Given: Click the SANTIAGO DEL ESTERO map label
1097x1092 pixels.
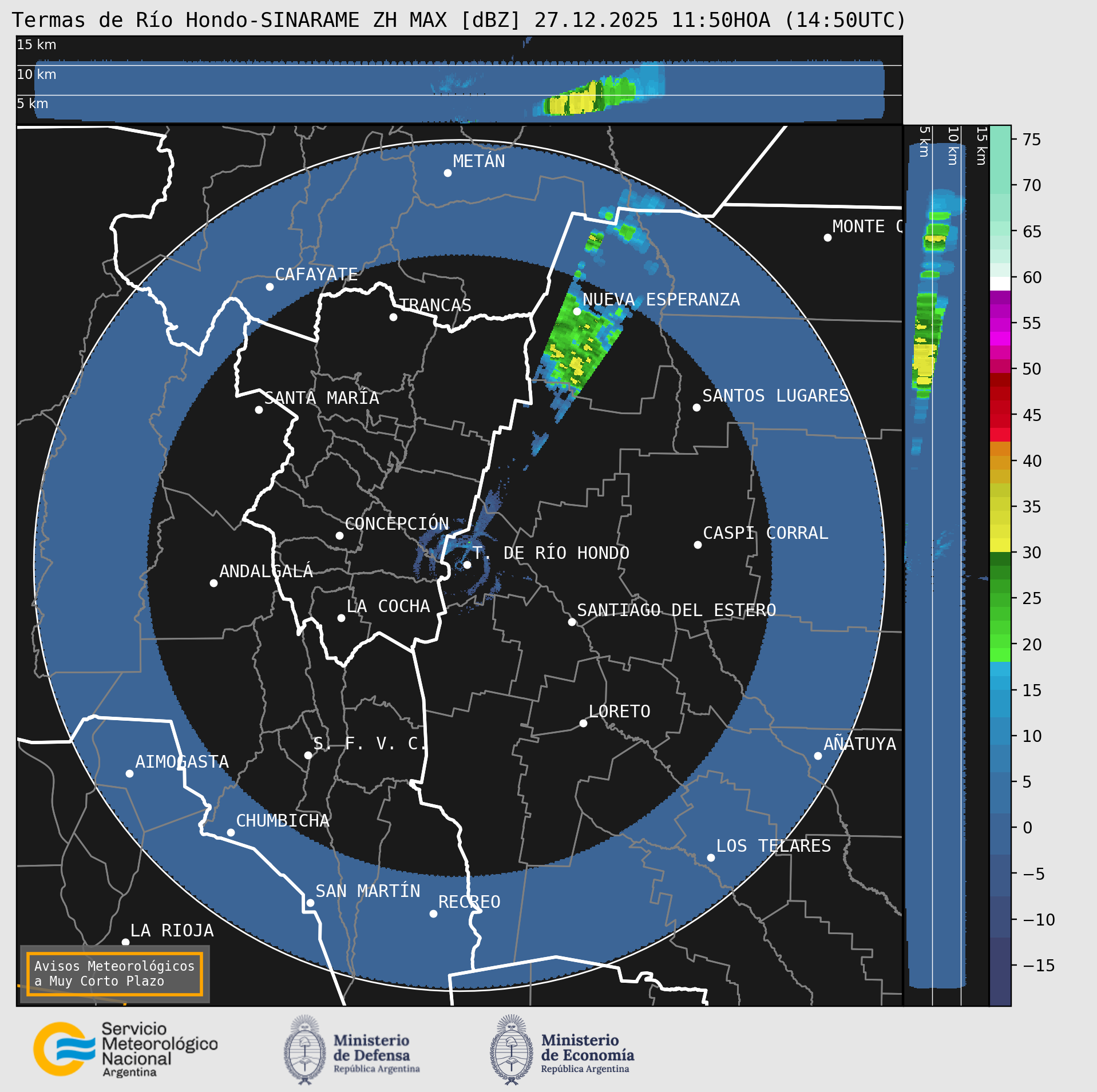Looking at the screenshot, I should pyautogui.click(x=676, y=610).
